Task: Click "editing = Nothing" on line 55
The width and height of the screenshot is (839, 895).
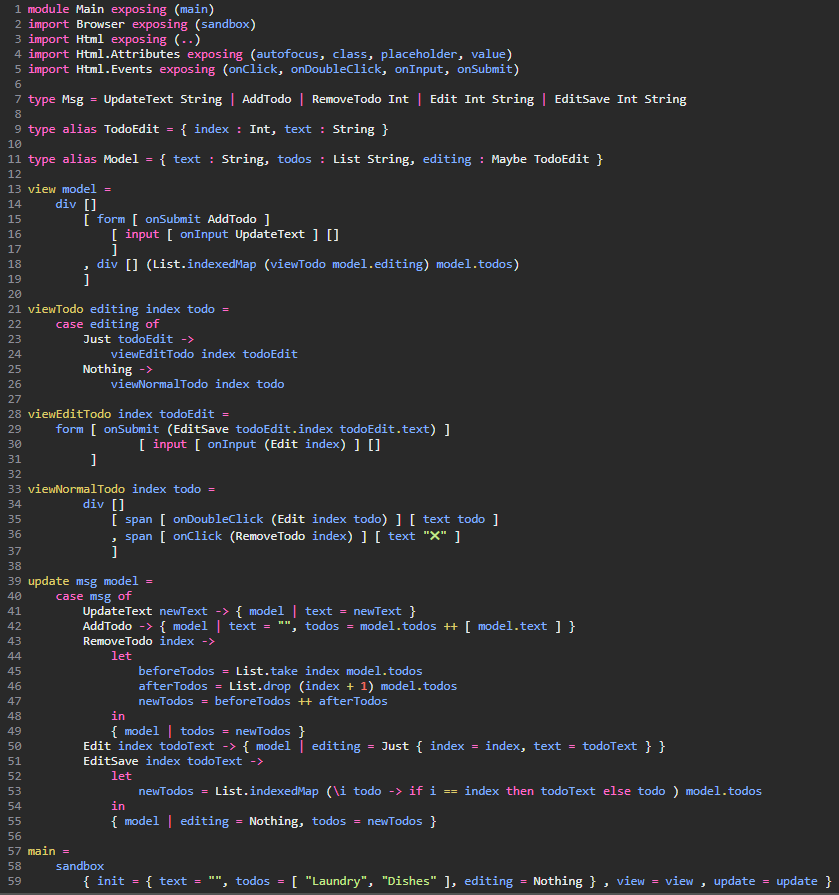Action: [239, 821]
